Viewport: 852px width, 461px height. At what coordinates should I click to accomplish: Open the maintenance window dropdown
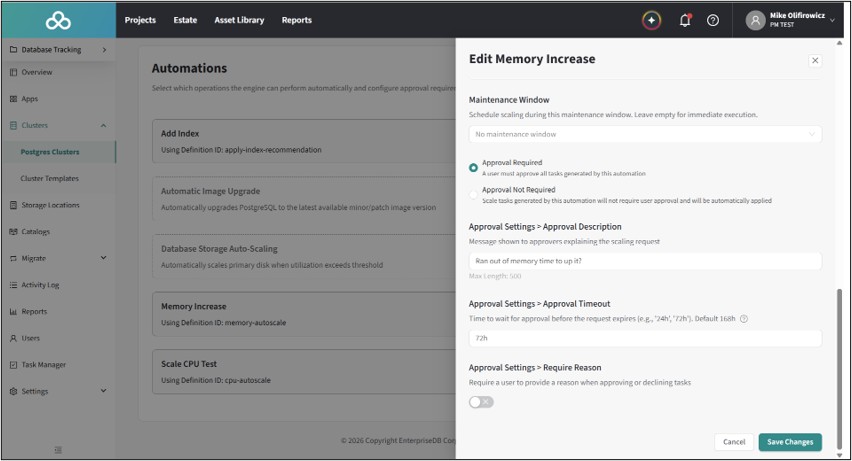point(645,134)
